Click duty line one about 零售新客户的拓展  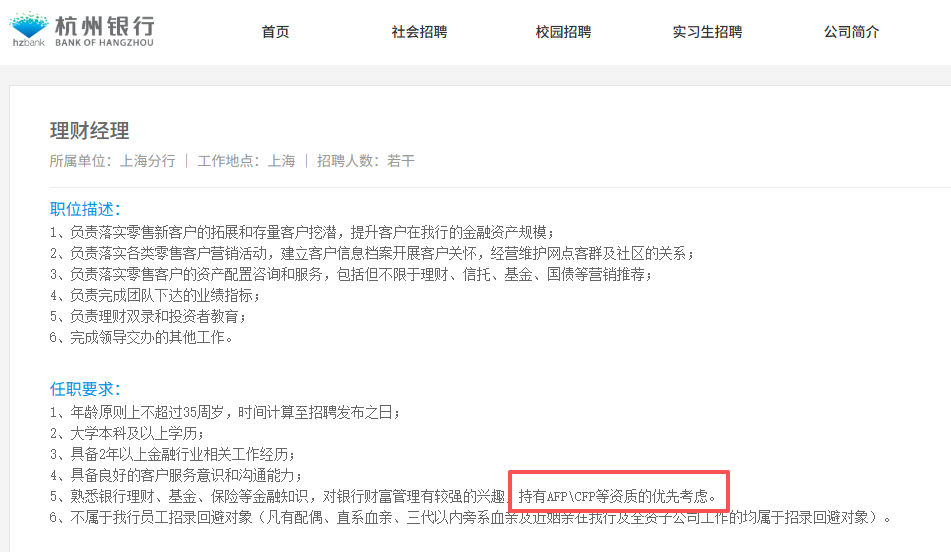(302, 232)
